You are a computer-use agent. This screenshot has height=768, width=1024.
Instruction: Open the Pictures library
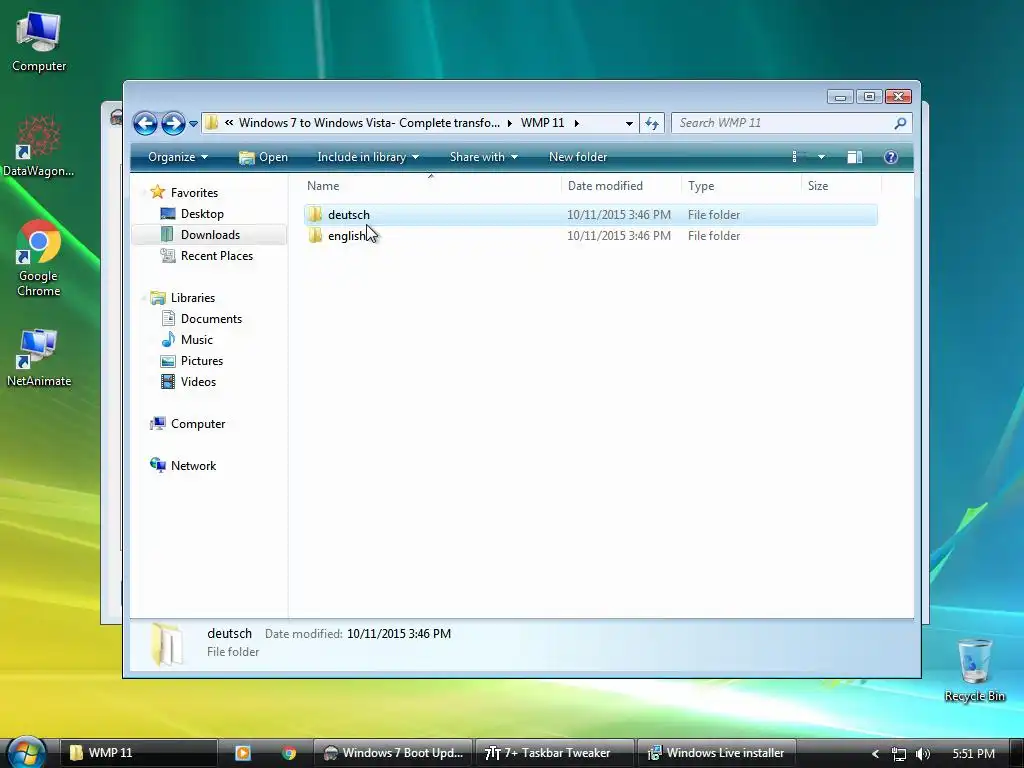pyautogui.click(x=202, y=360)
